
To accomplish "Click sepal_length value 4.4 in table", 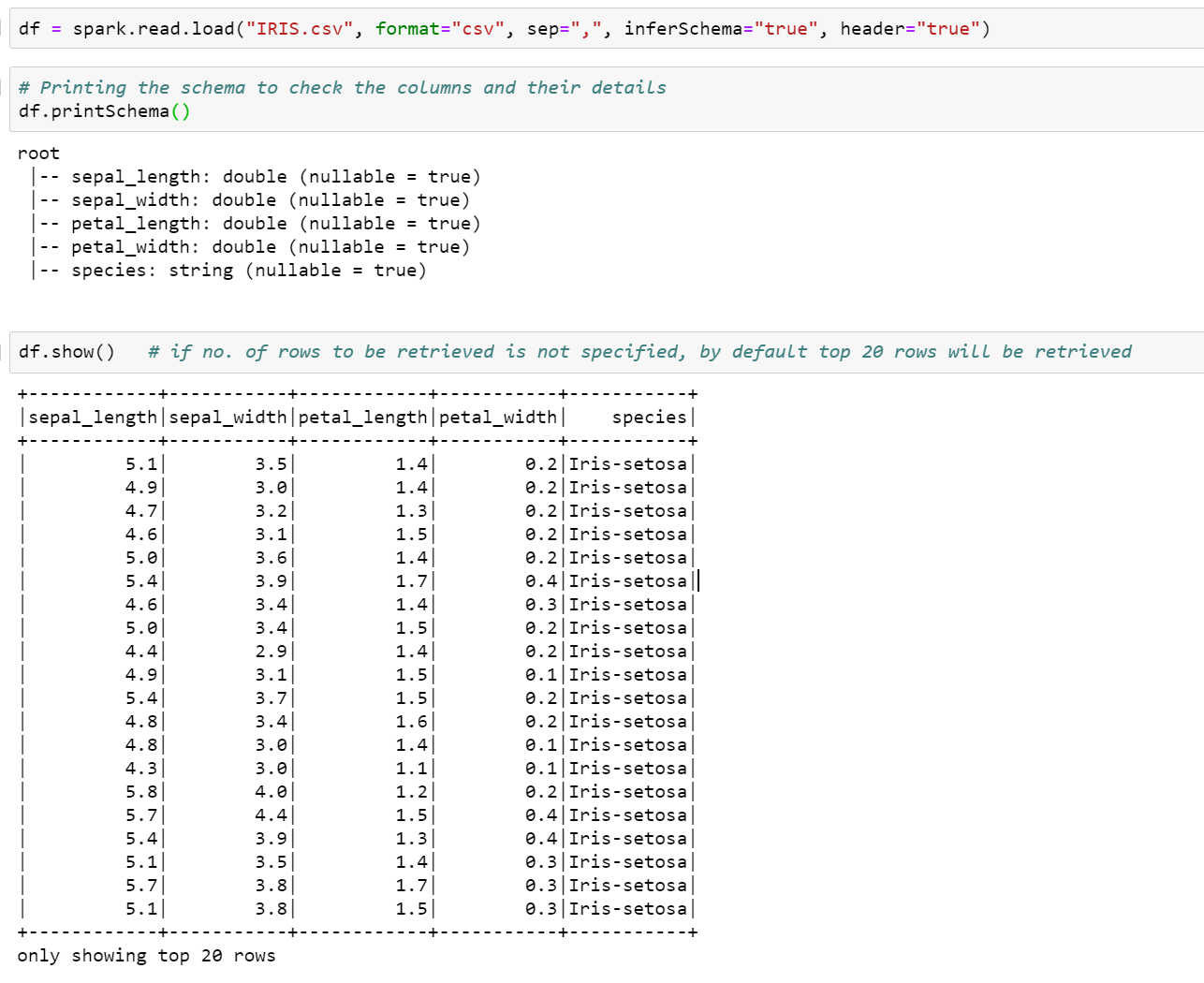I will (x=141, y=652).
